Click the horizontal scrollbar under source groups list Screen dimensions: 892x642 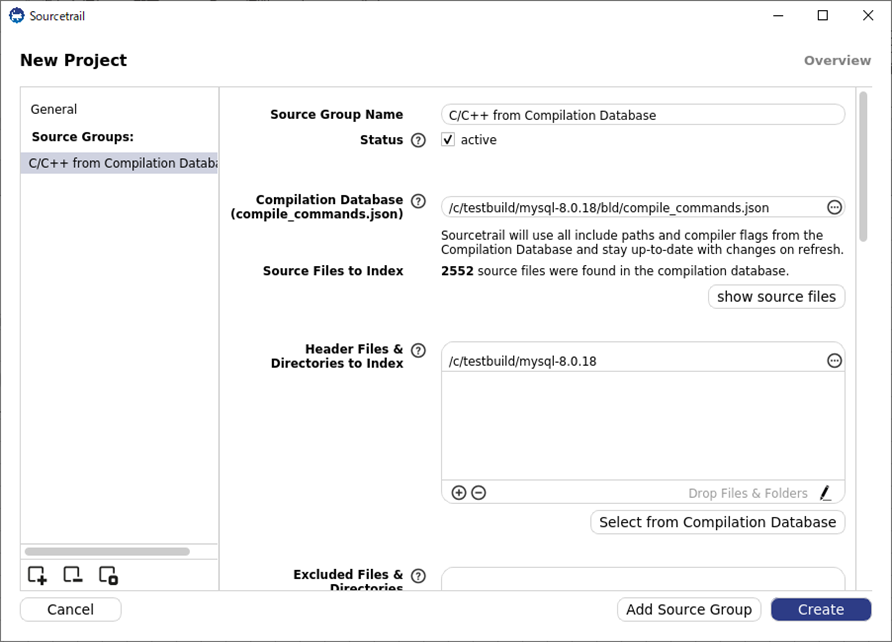click(x=107, y=552)
